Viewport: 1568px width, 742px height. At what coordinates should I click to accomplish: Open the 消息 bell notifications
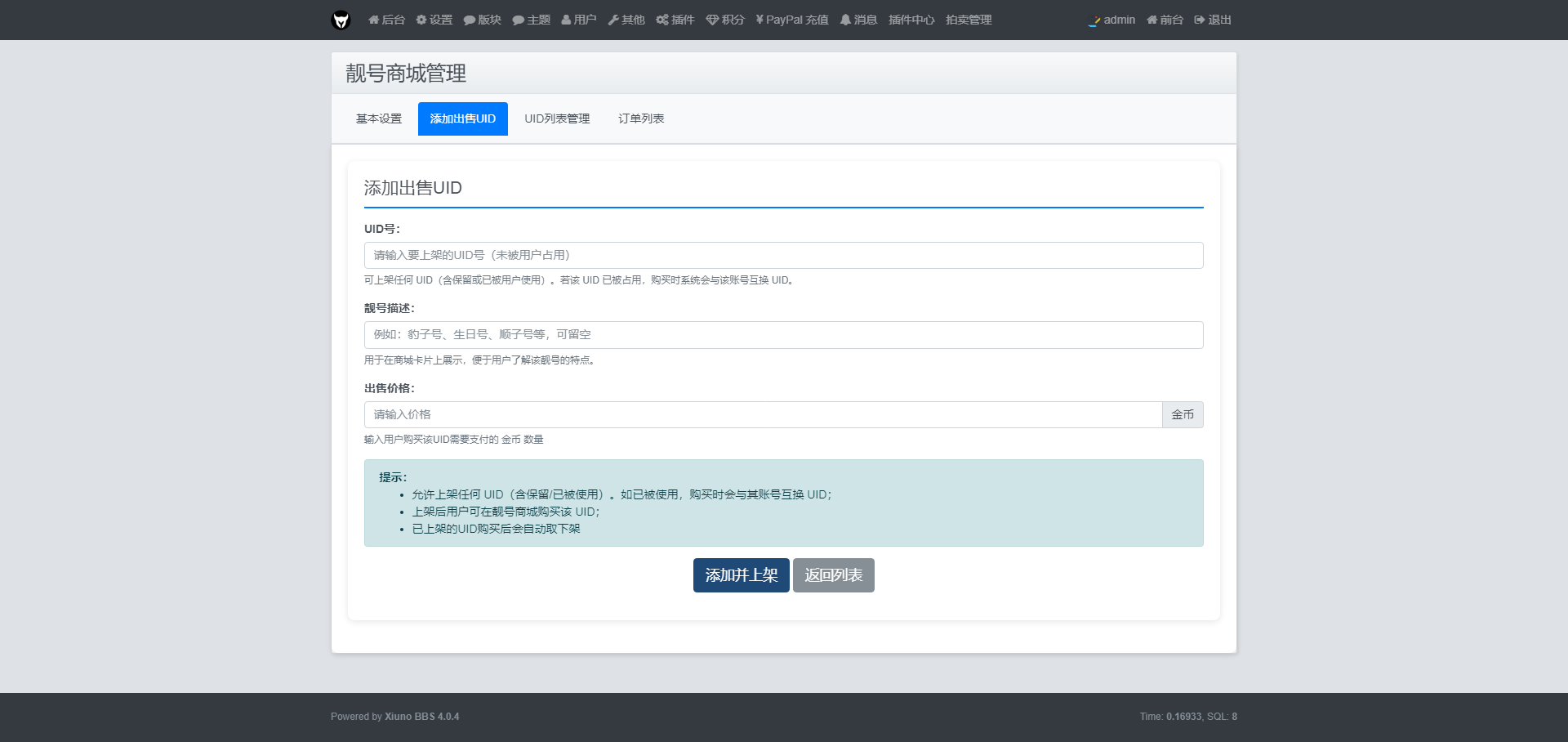click(858, 20)
